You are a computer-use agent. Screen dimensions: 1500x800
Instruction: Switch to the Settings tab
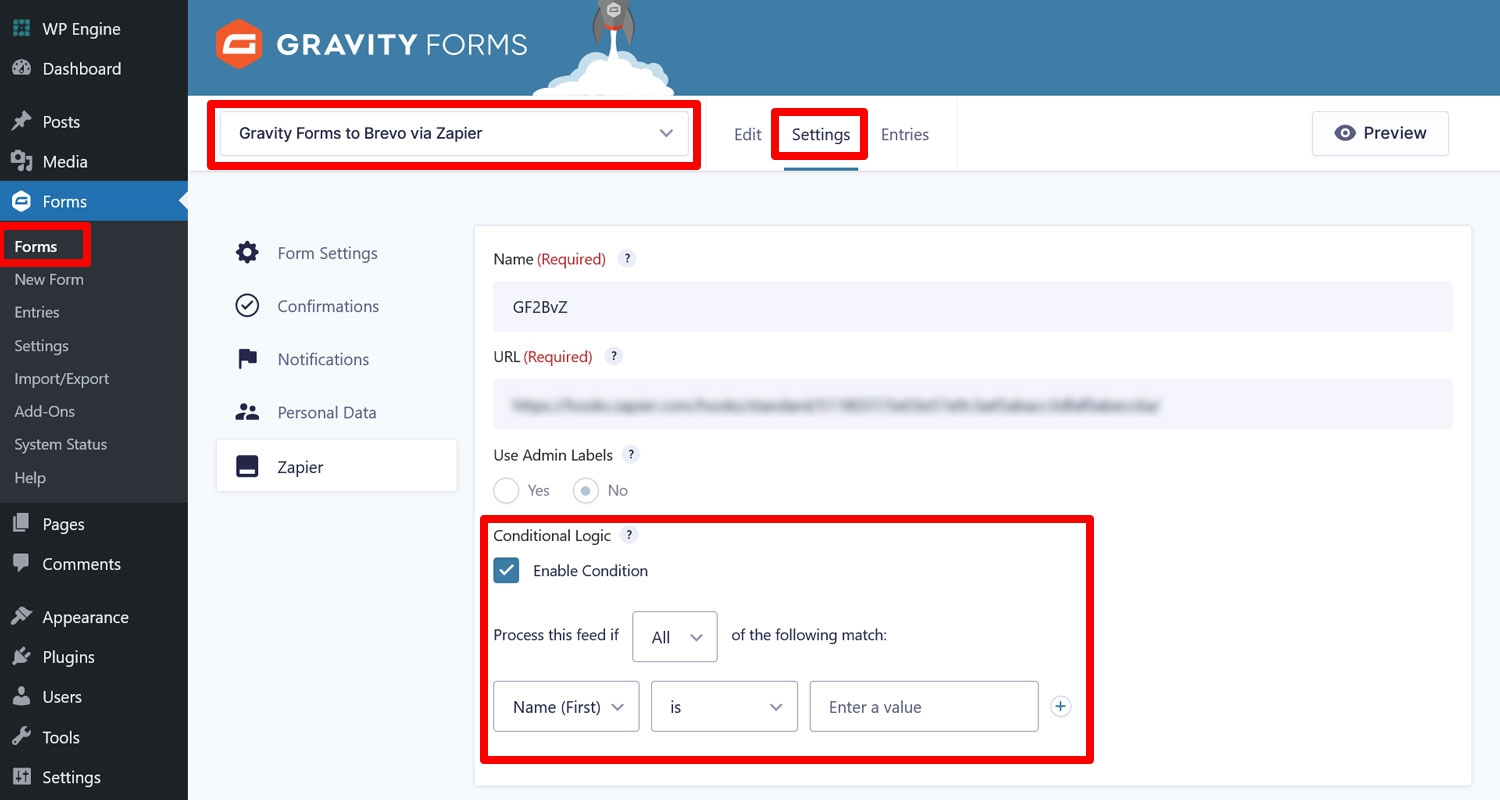821,135
